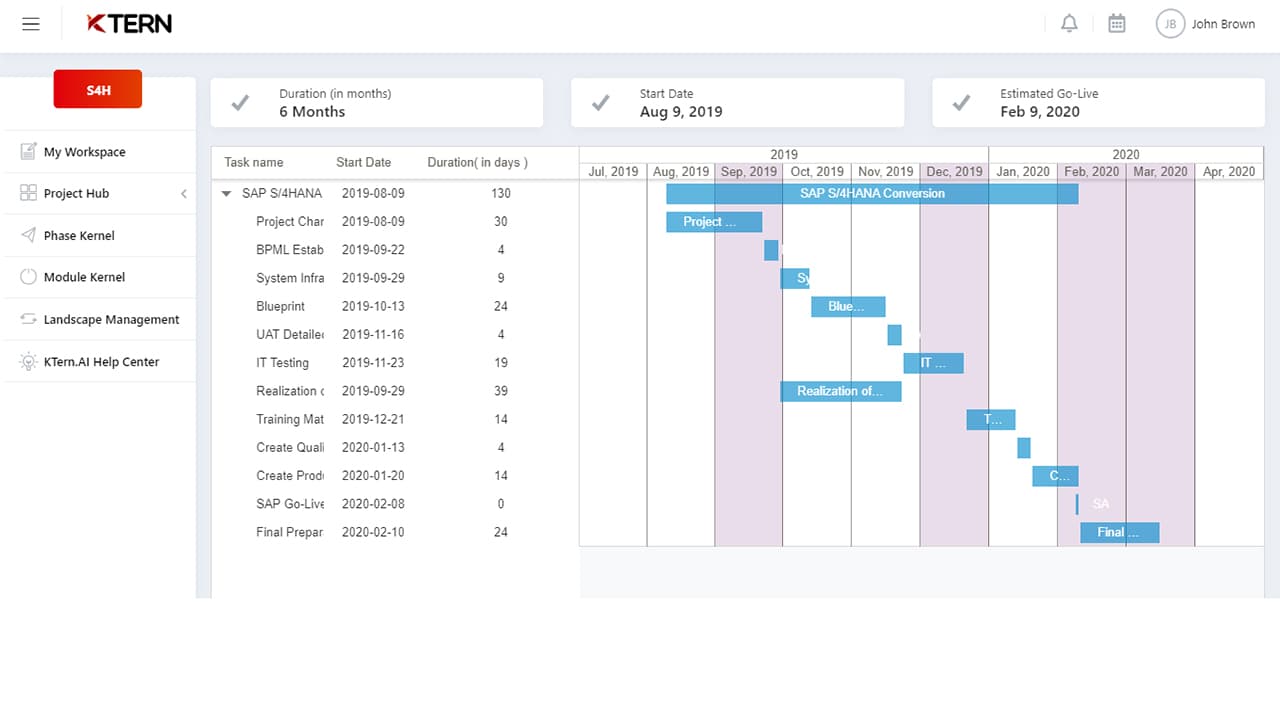Viewport: 1280px width, 720px height.
Task: Click the Phase Kernel paper-plane icon
Action: 28,235
